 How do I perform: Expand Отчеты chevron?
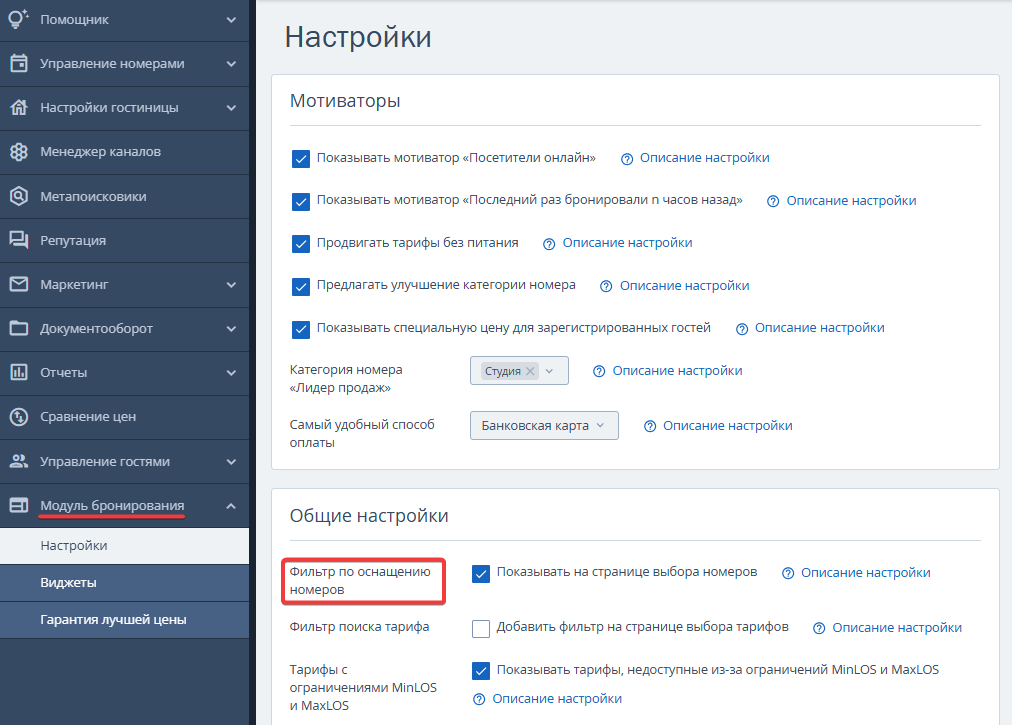231,373
